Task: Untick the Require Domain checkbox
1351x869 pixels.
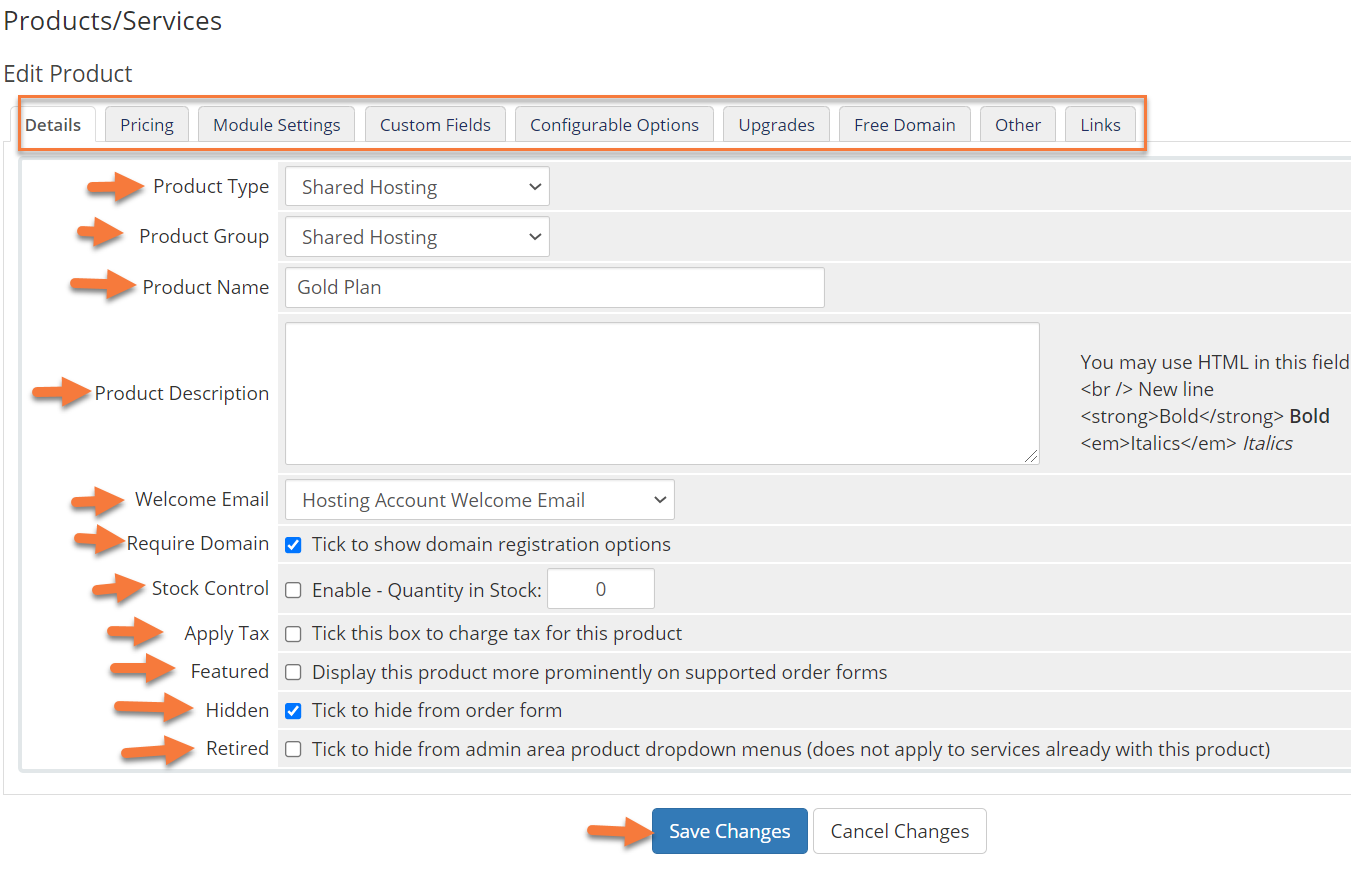Action: point(293,545)
